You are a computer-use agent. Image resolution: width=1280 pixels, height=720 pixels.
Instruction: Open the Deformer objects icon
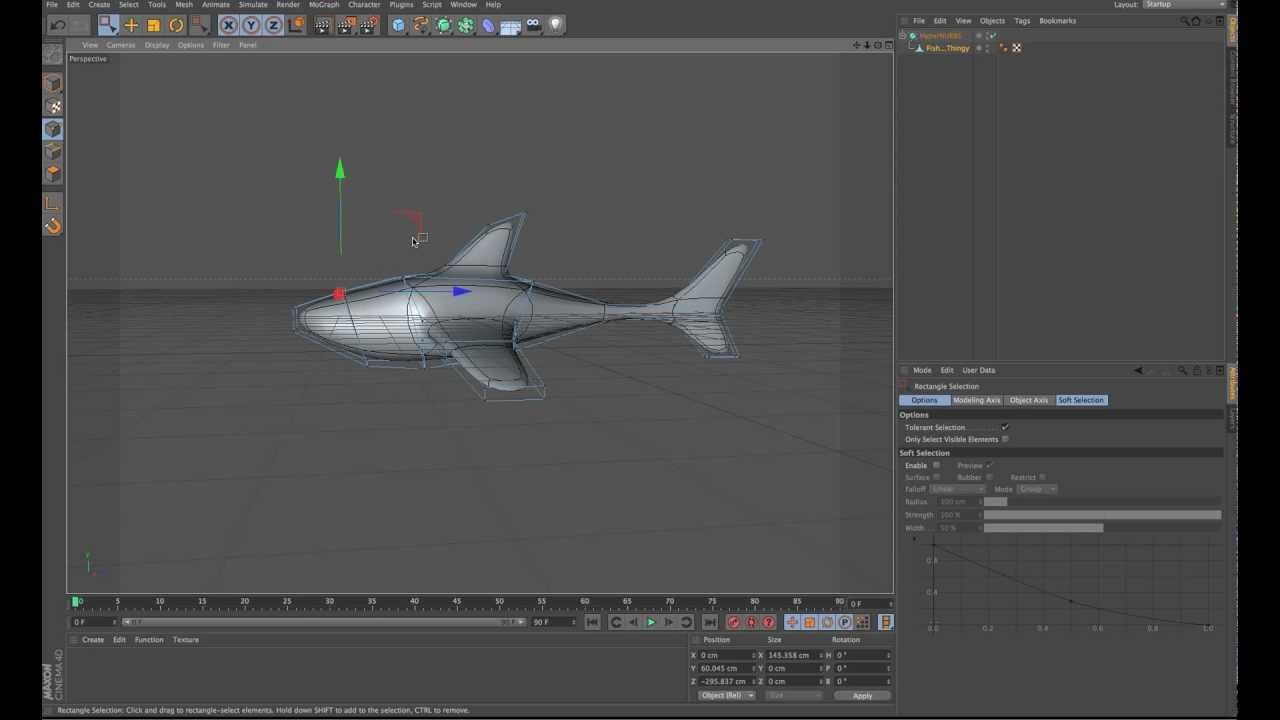click(488, 25)
